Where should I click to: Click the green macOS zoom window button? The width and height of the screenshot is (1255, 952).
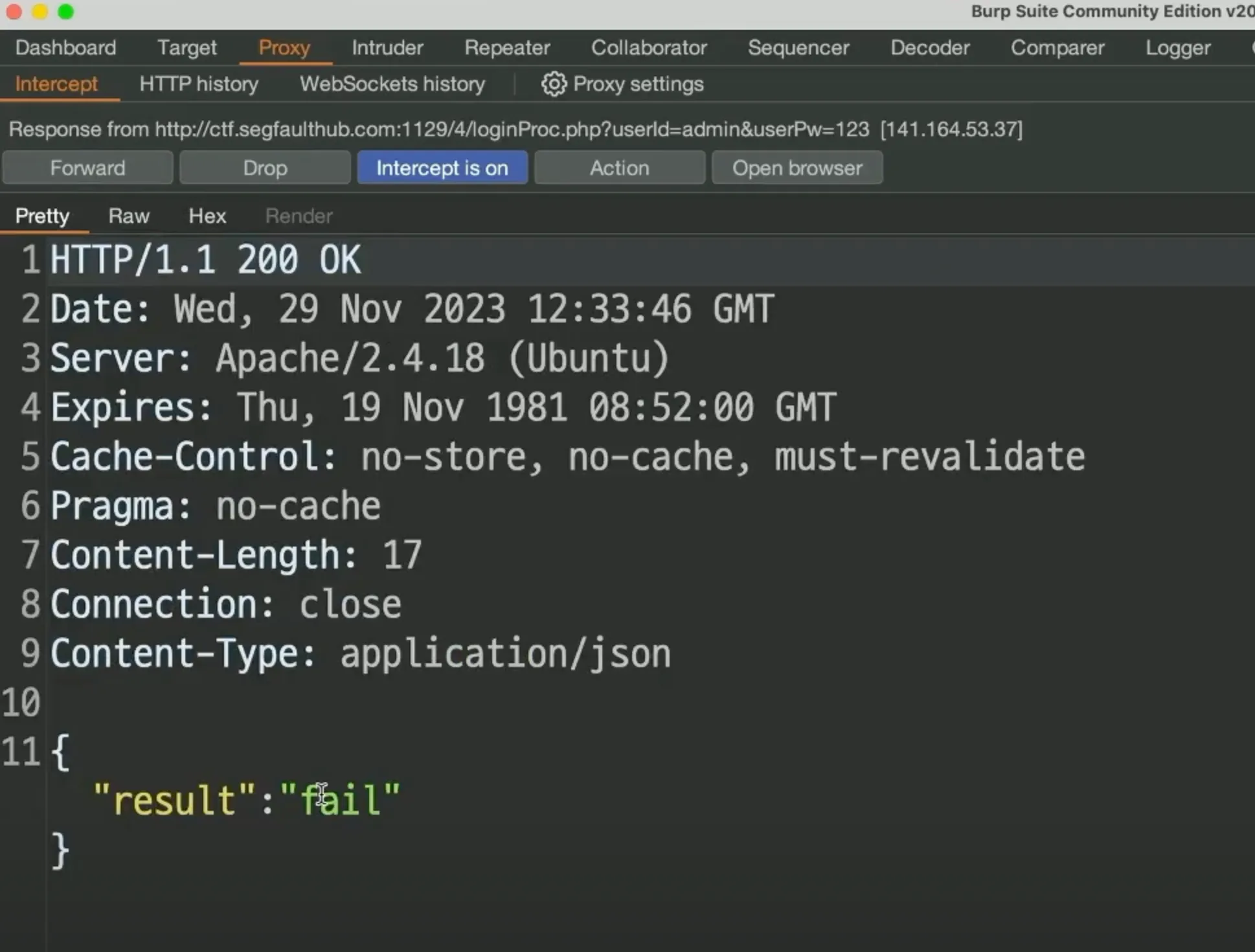tap(66, 12)
